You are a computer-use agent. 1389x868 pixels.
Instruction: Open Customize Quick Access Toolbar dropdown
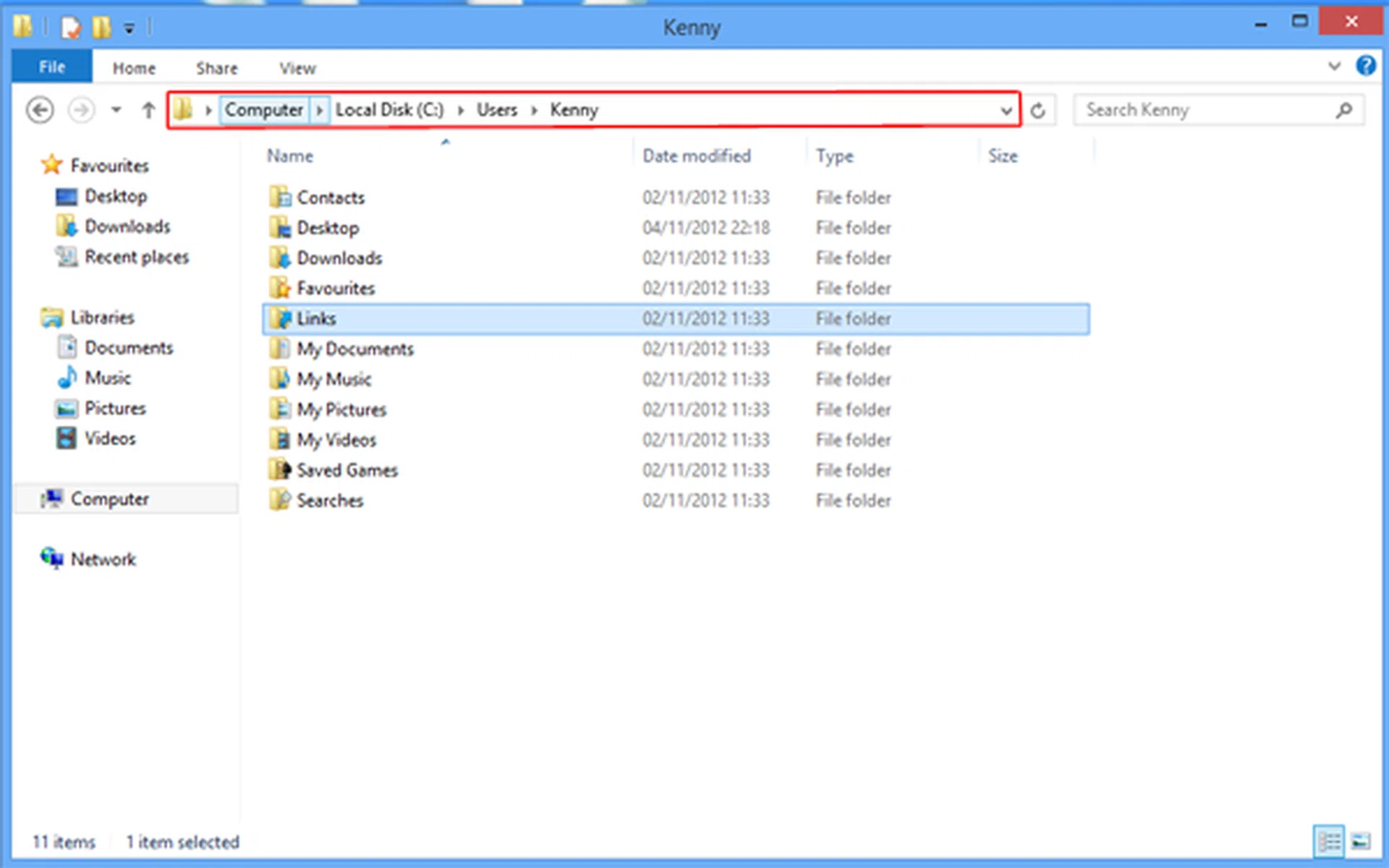(x=129, y=29)
